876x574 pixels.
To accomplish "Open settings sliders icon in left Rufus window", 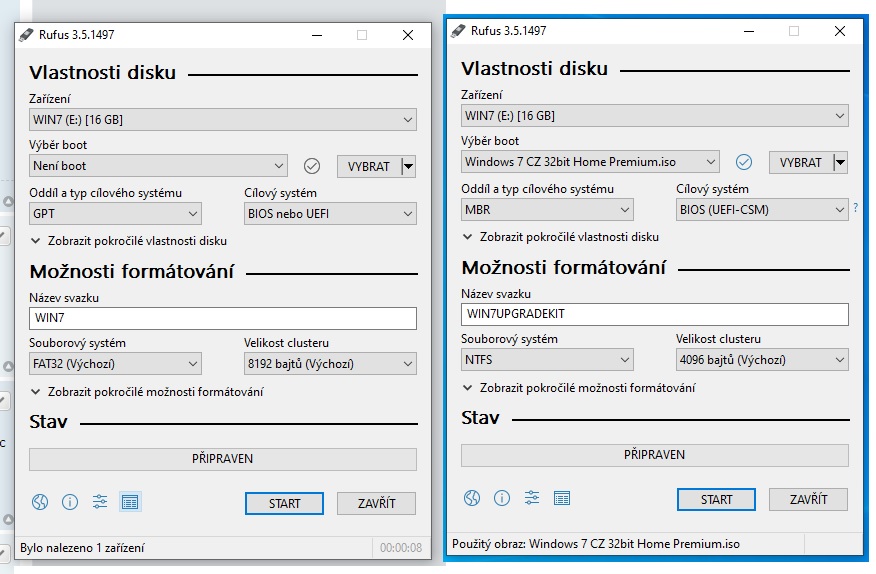I will click(x=100, y=502).
